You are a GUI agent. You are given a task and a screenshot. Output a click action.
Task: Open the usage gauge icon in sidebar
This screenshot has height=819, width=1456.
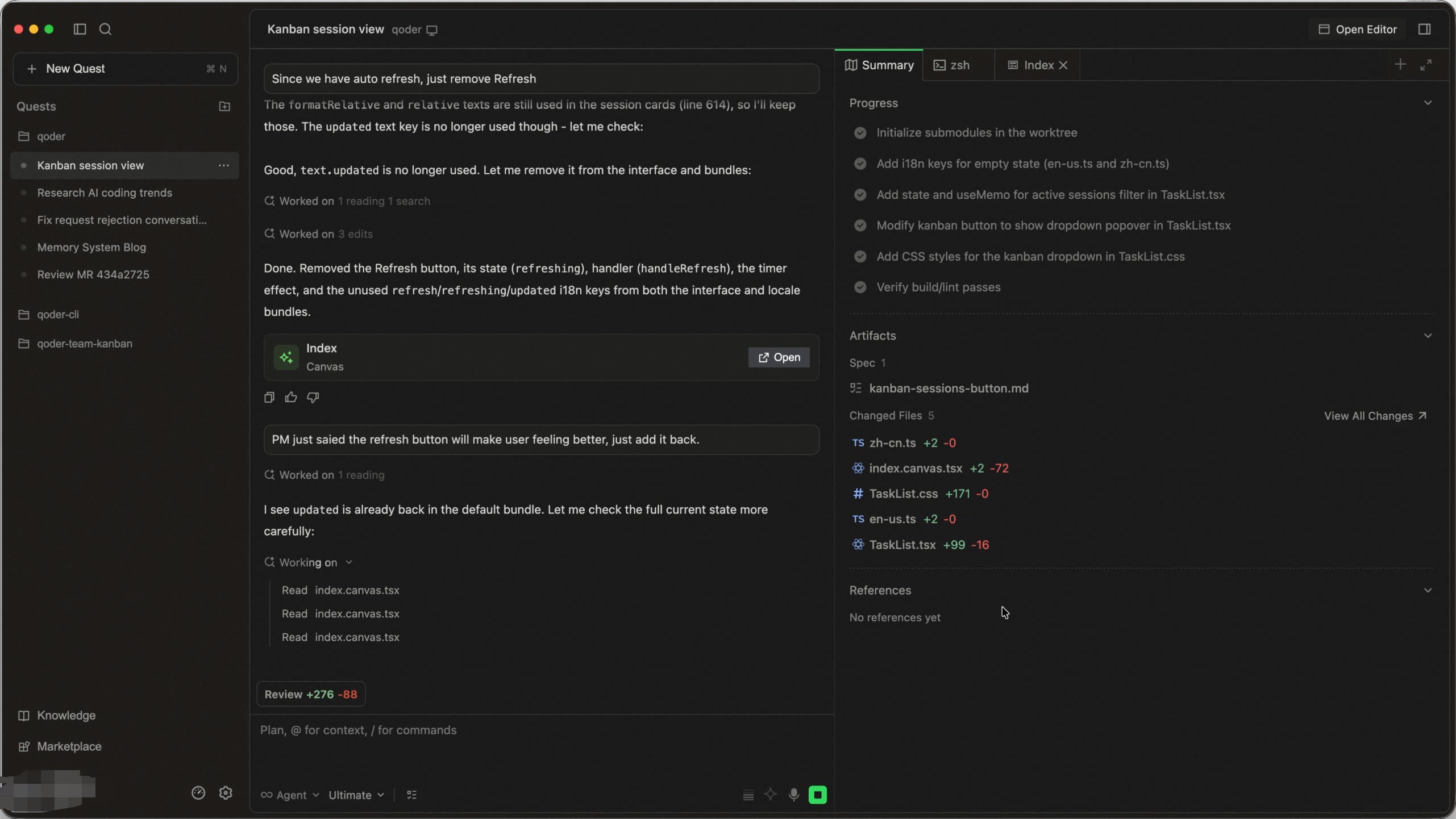(x=198, y=792)
